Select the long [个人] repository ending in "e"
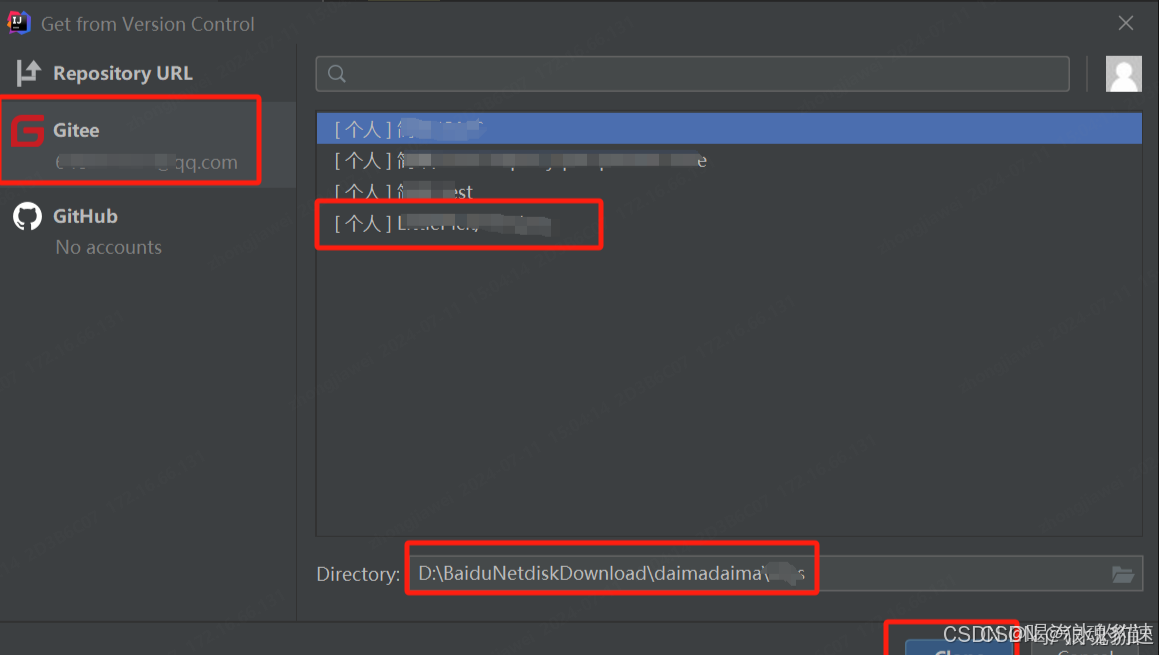1159x655 pixels. tap(729, 160)
